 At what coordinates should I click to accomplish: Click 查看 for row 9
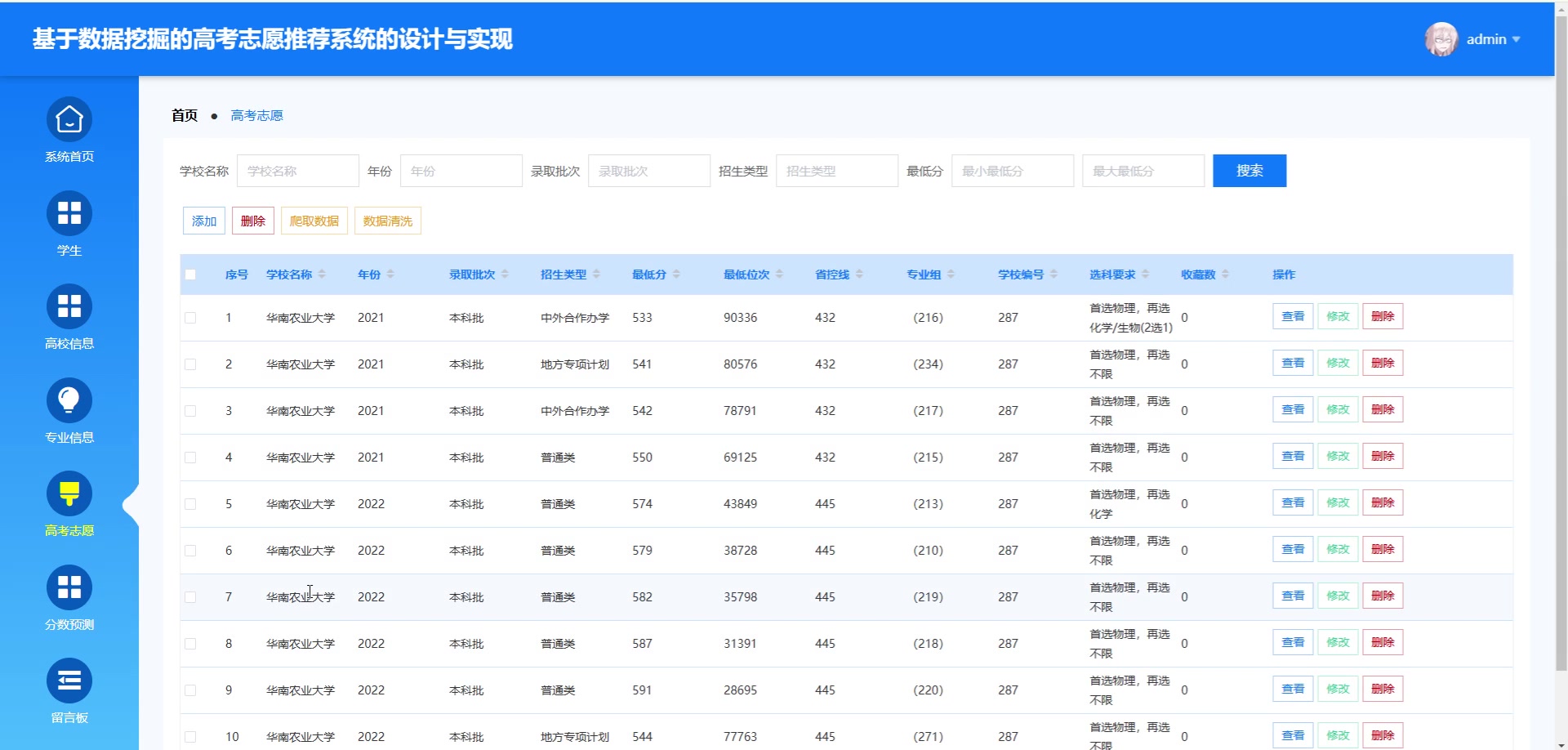(1293, 689)
